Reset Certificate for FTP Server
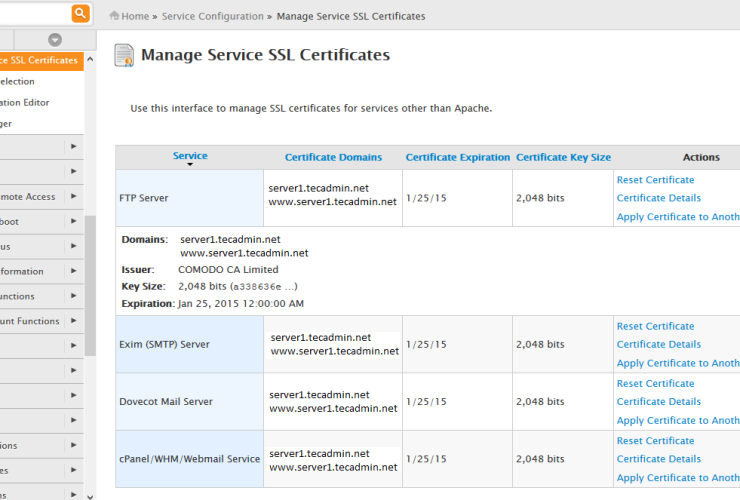The image size is (740, 500). [x=655, y=180]
